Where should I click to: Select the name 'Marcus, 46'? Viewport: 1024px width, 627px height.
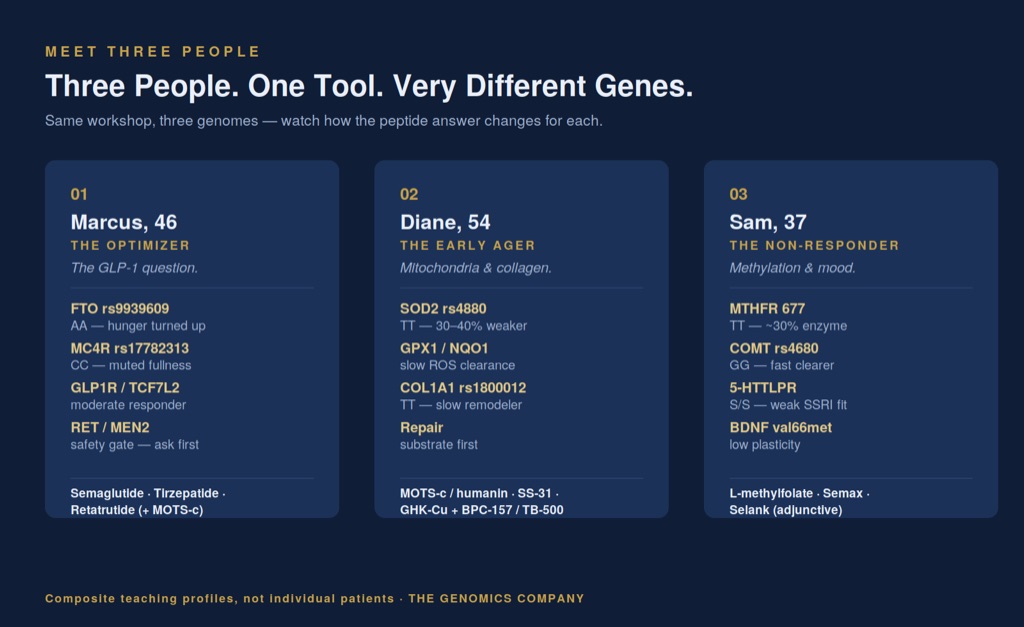pos(123,222)
